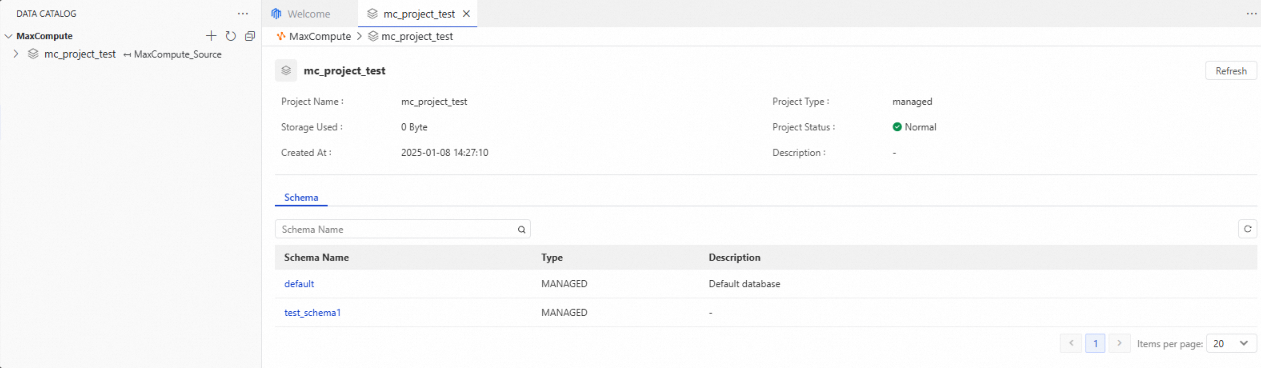Click 'Default database' description cell

coord(744,284)
